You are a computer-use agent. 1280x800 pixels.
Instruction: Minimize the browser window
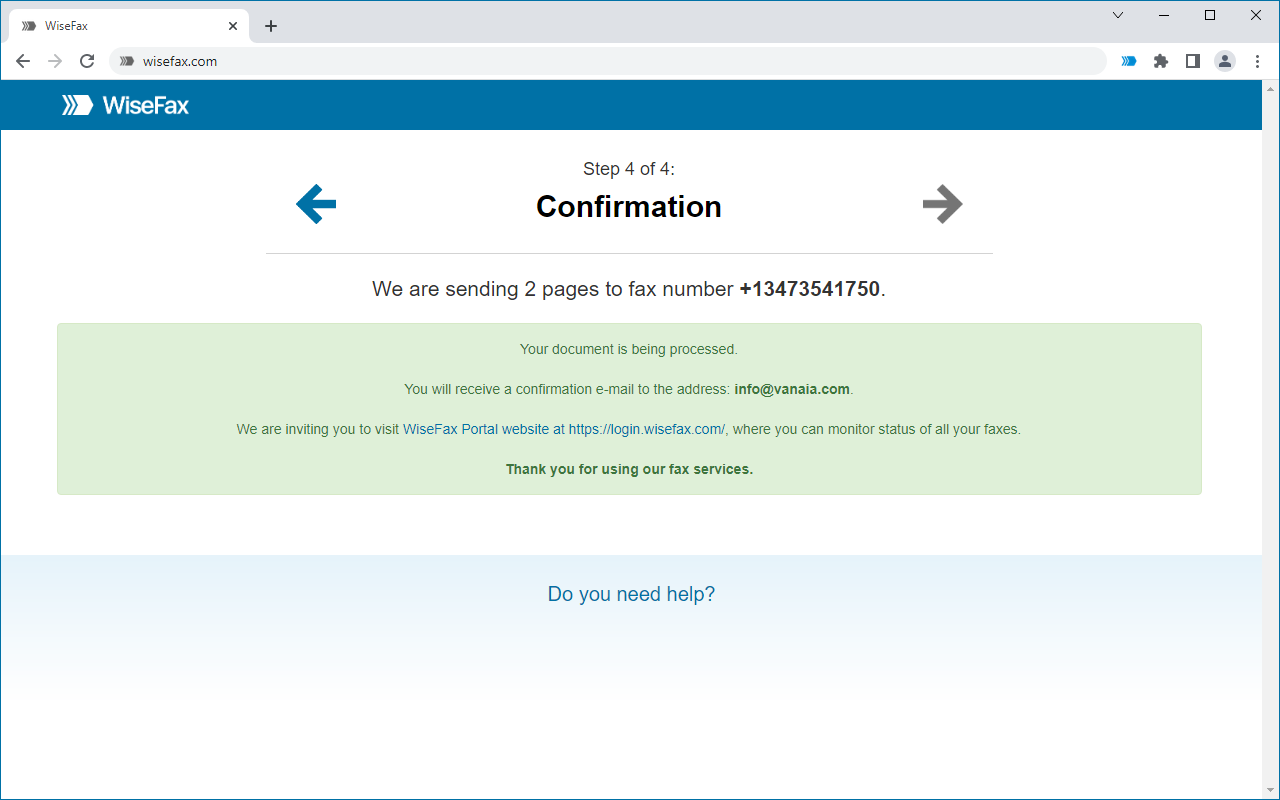[x=1165, y=15]
